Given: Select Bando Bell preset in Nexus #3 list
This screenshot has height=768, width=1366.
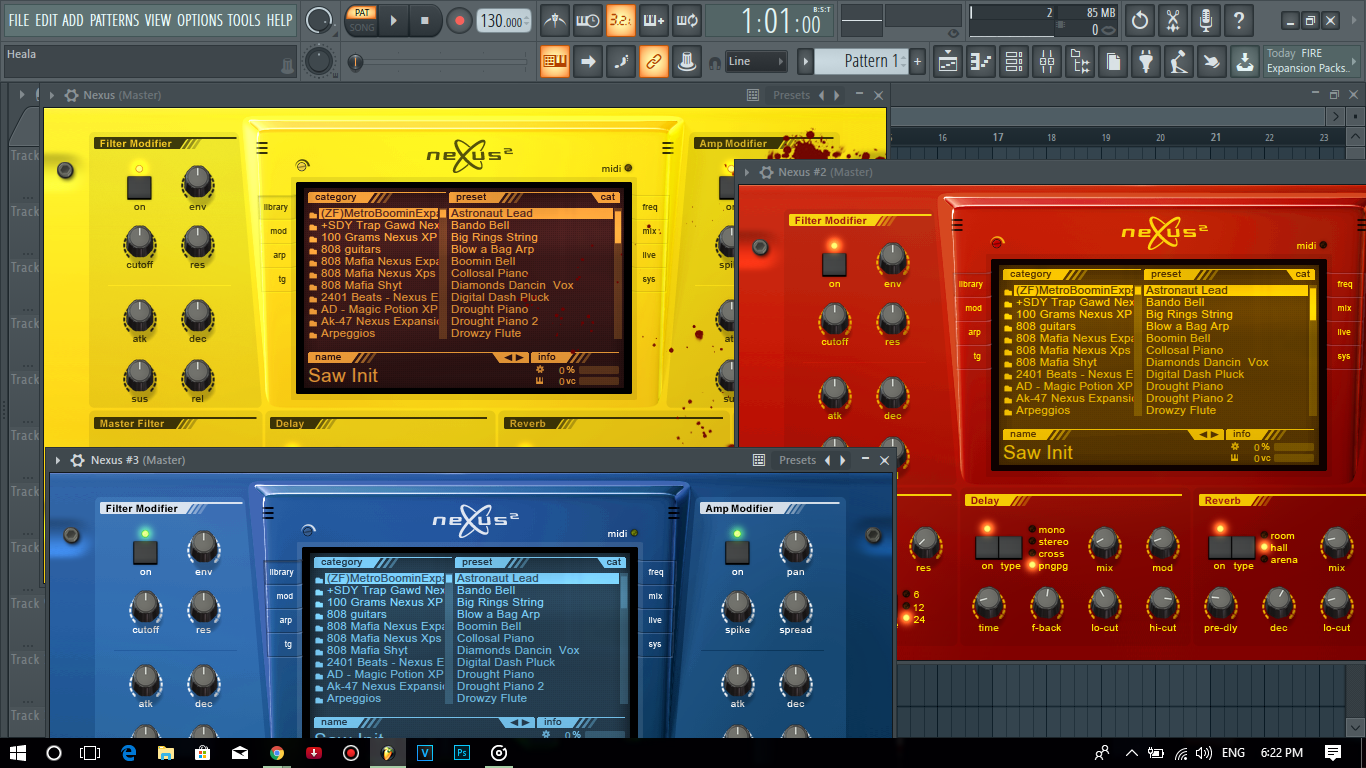Looking at the screenshot, I should click(486, 590).
